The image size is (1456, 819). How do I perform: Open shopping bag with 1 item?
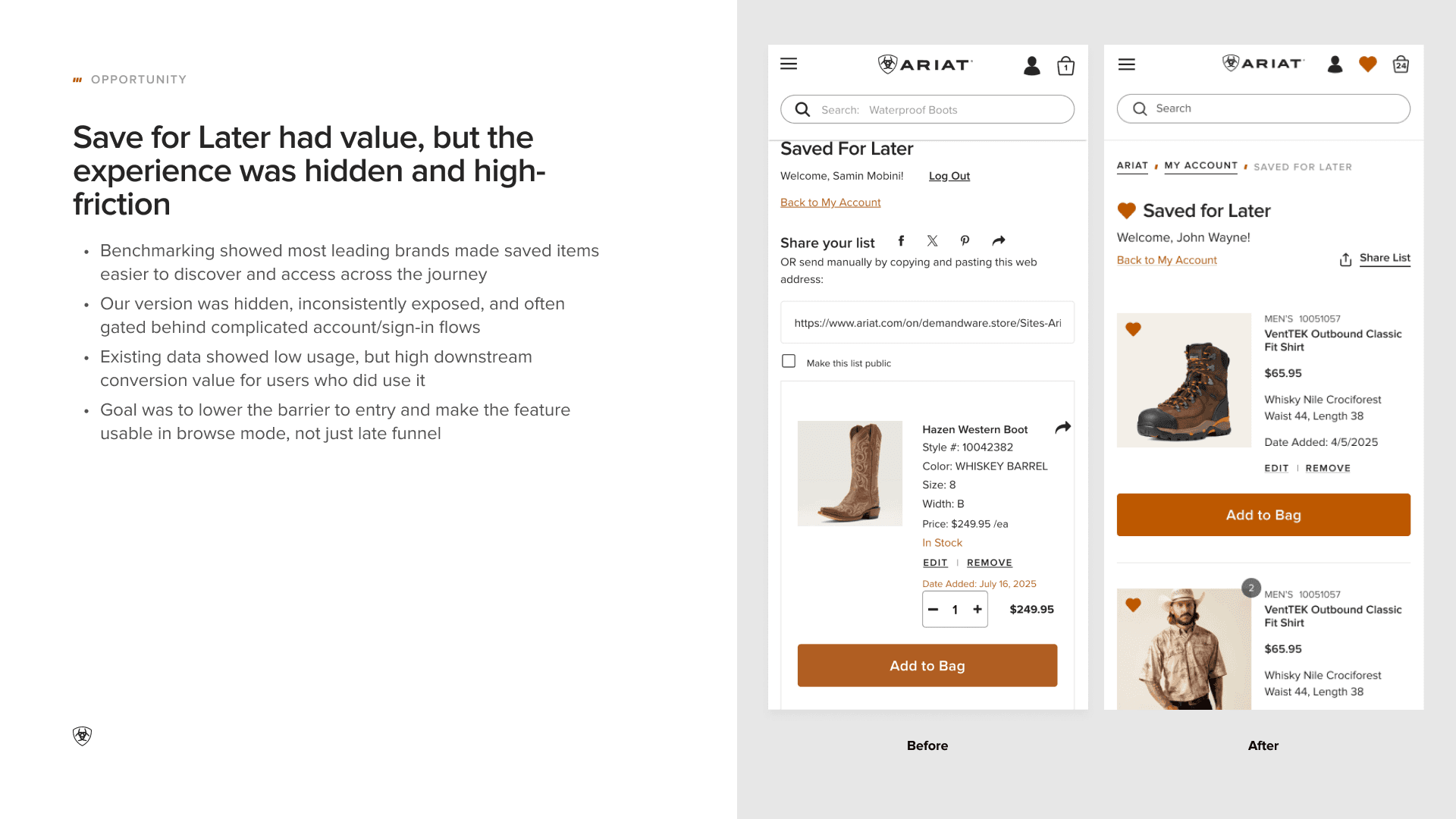coord(1065,66)
